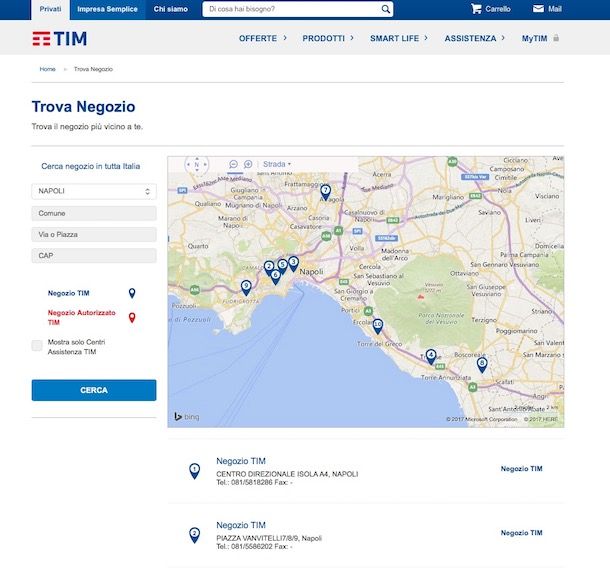
Task: Switch to the Impresa Semplice tab
Action: coord(107,9)
